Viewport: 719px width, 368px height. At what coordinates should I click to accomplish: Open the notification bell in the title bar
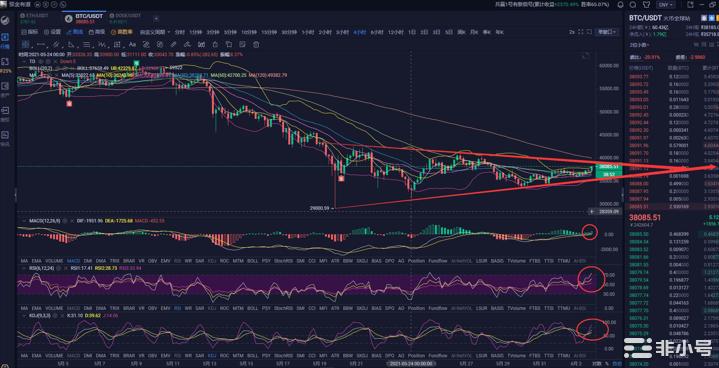click(x=621, y=4)
